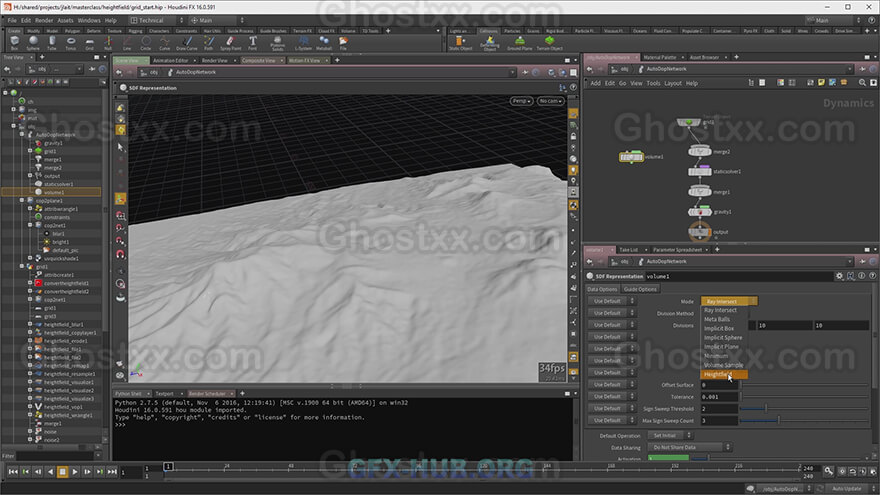Select the Spray Paint shelf tool
The image size is (880, 495).
[230, 43]
